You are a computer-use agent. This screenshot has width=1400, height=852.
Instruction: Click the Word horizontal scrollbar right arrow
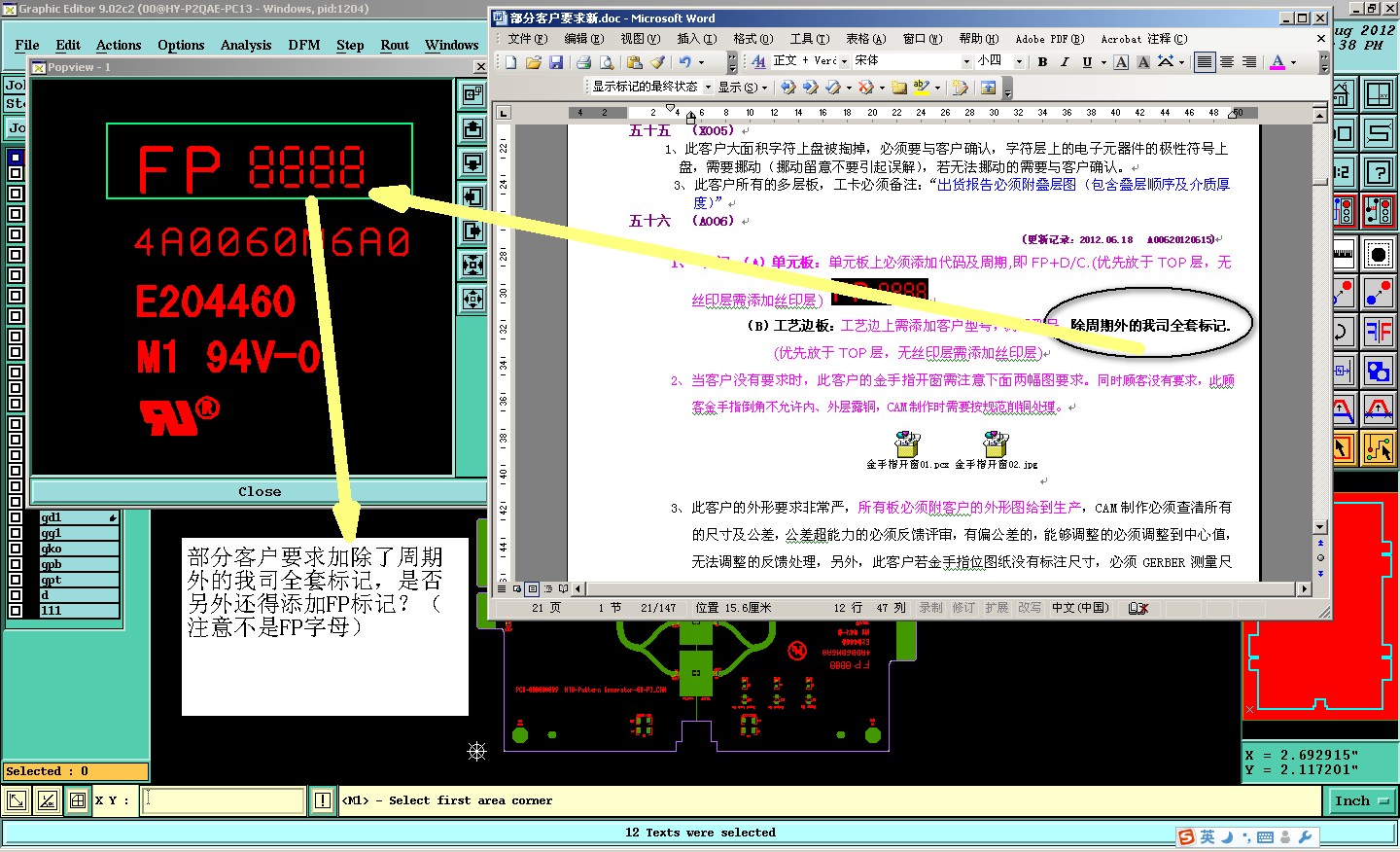point(1305,588)
